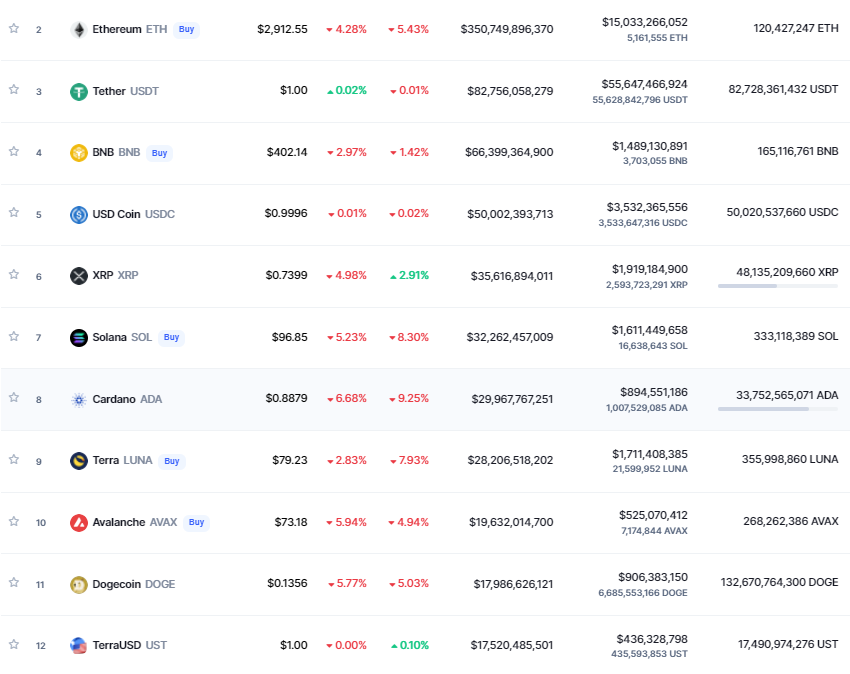Image resolution: width=850 pixels, height=674 pixels.
Task: Toggle watchlist star for BNB
Action: 14,151
